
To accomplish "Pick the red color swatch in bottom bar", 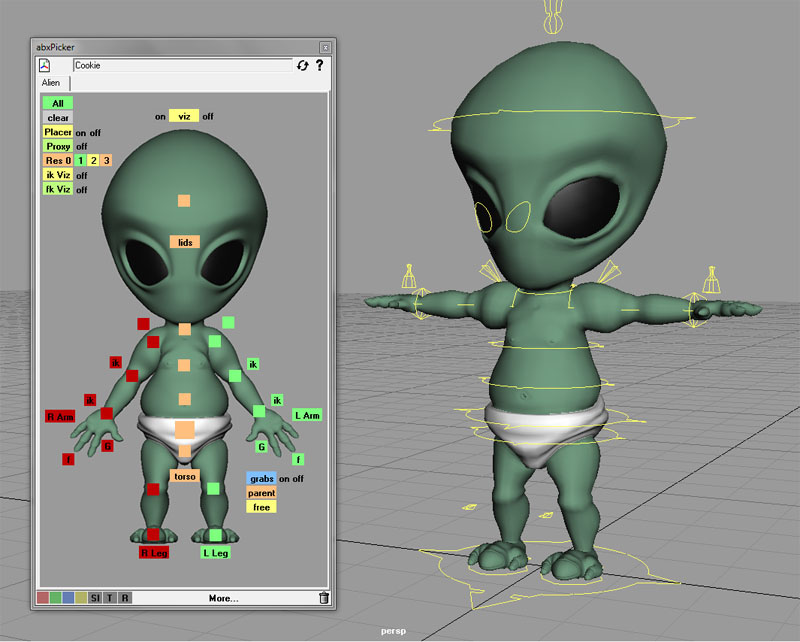I will click(x=42, y=598).
